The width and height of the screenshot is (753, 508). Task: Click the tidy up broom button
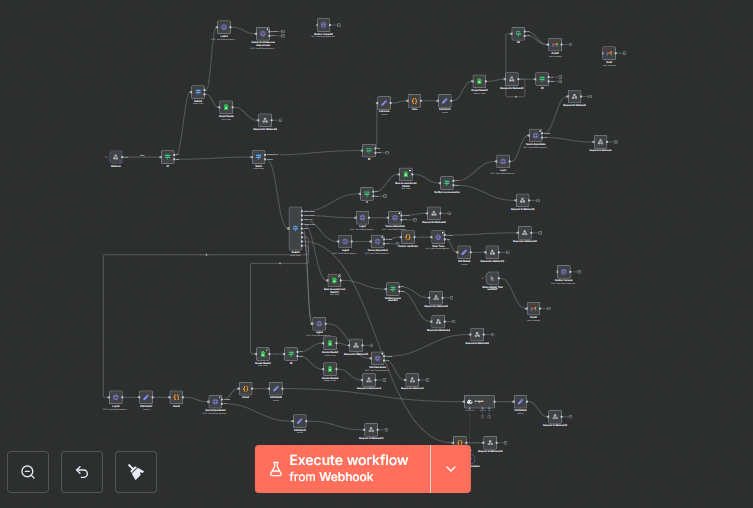(x=136, y=472)
